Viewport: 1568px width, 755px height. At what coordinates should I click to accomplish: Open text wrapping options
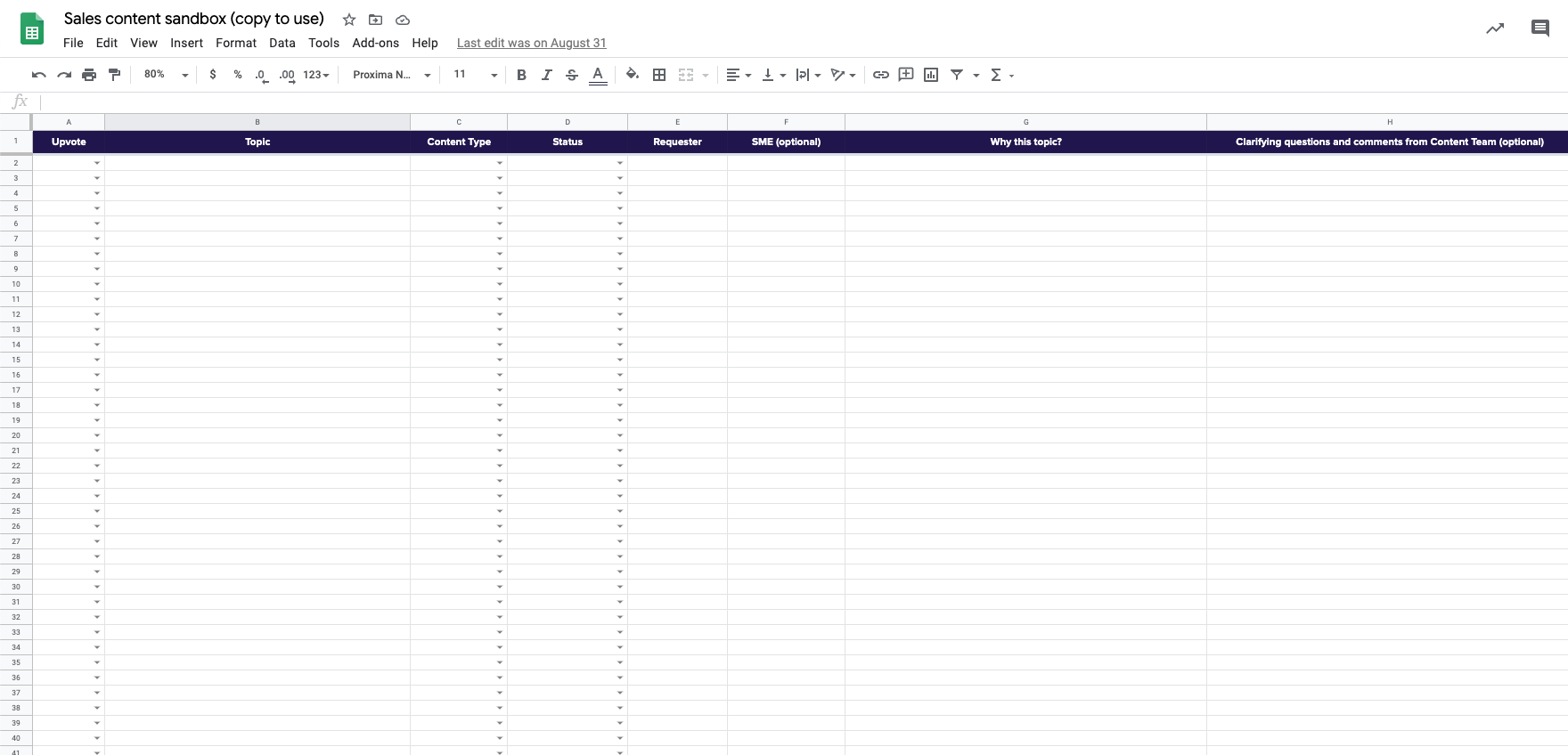click(x=808, y=75)
